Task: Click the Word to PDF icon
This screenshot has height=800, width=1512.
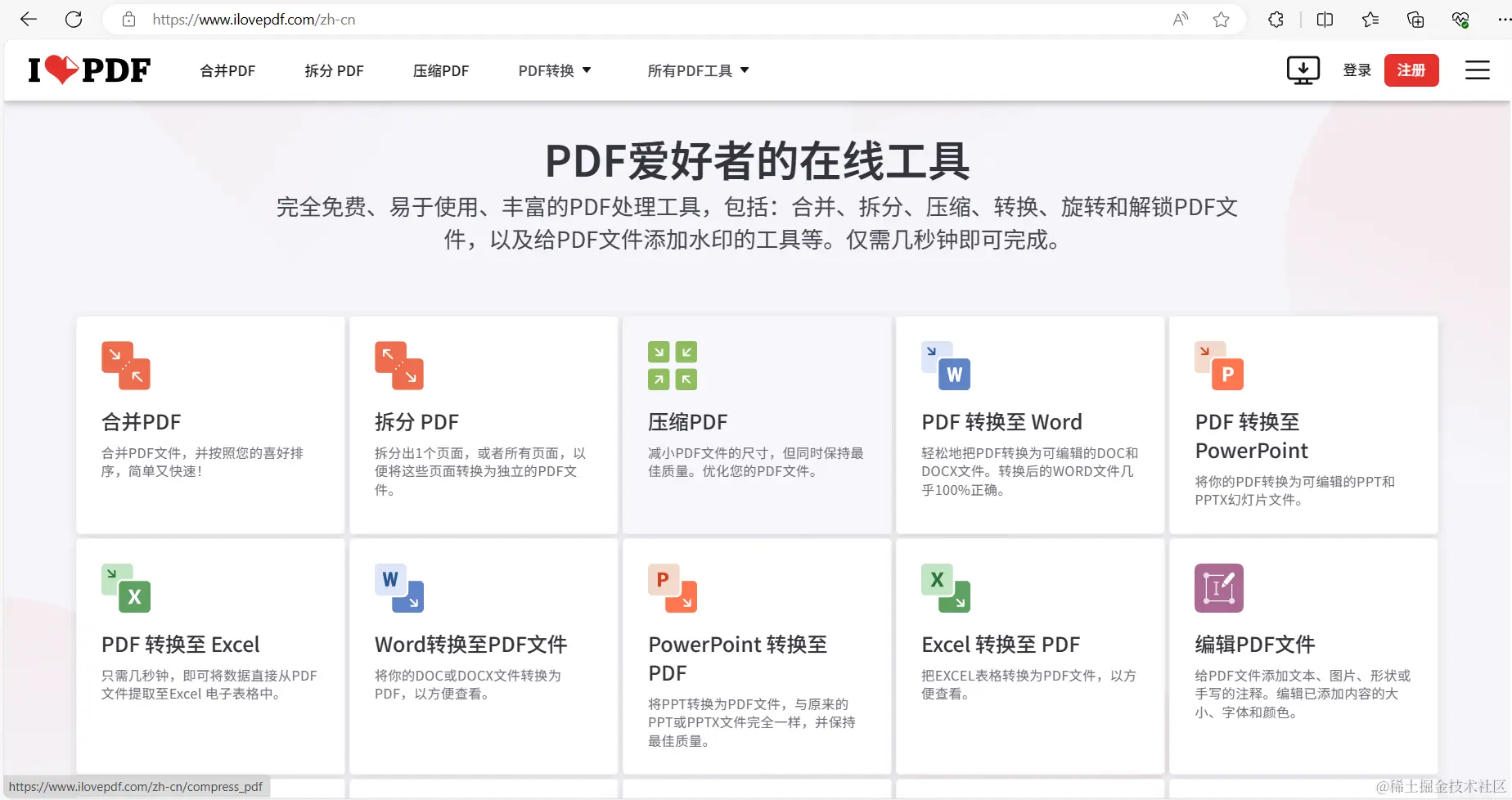Action: 399,588
